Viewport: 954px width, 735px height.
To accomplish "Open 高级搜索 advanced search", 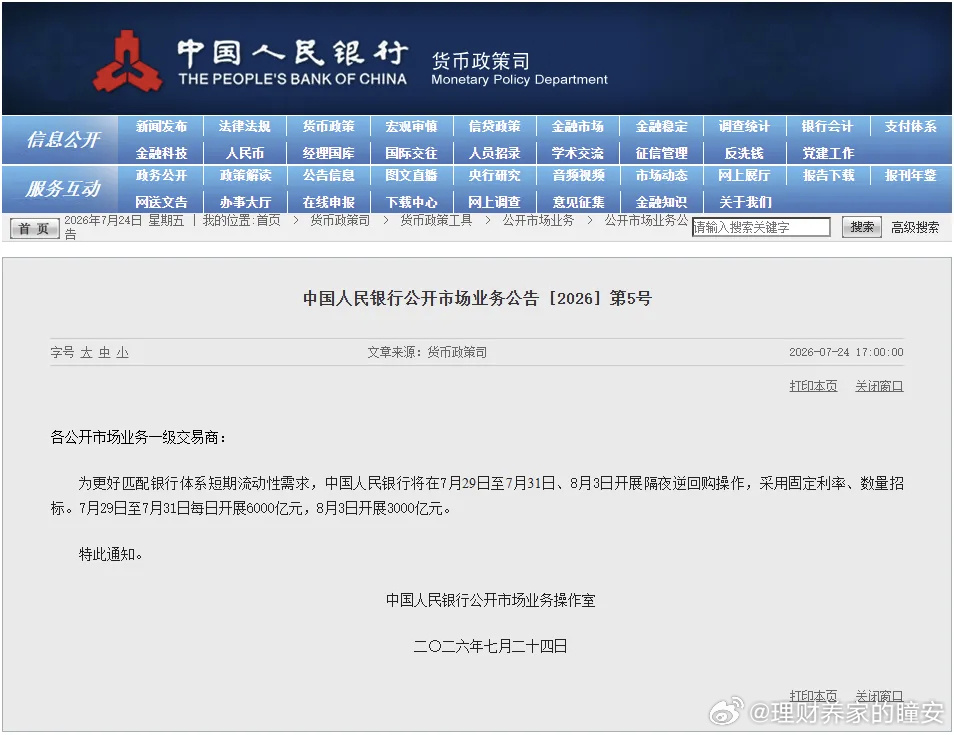I will pos(915,228).
